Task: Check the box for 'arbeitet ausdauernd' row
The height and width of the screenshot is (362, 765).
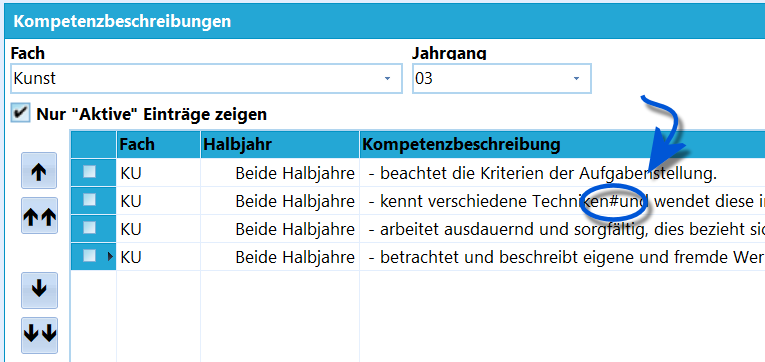Action: 89,228
